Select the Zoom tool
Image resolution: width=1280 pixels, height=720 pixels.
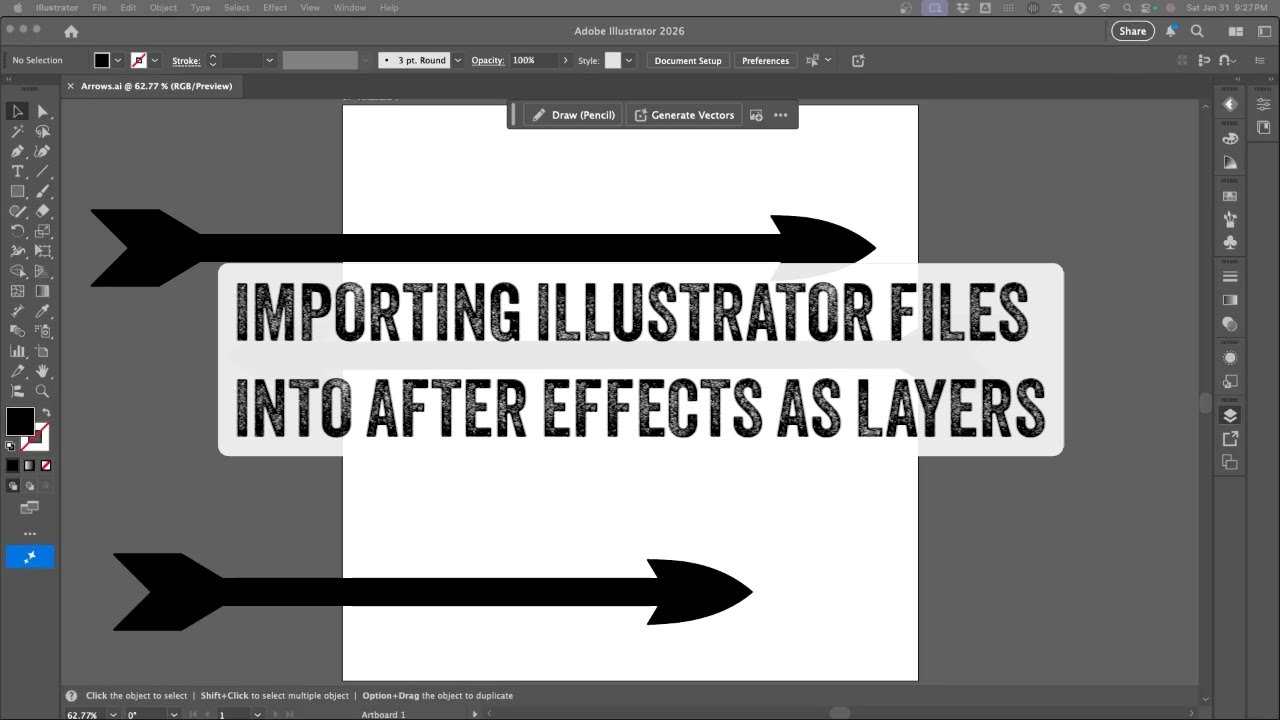point(43,391)
